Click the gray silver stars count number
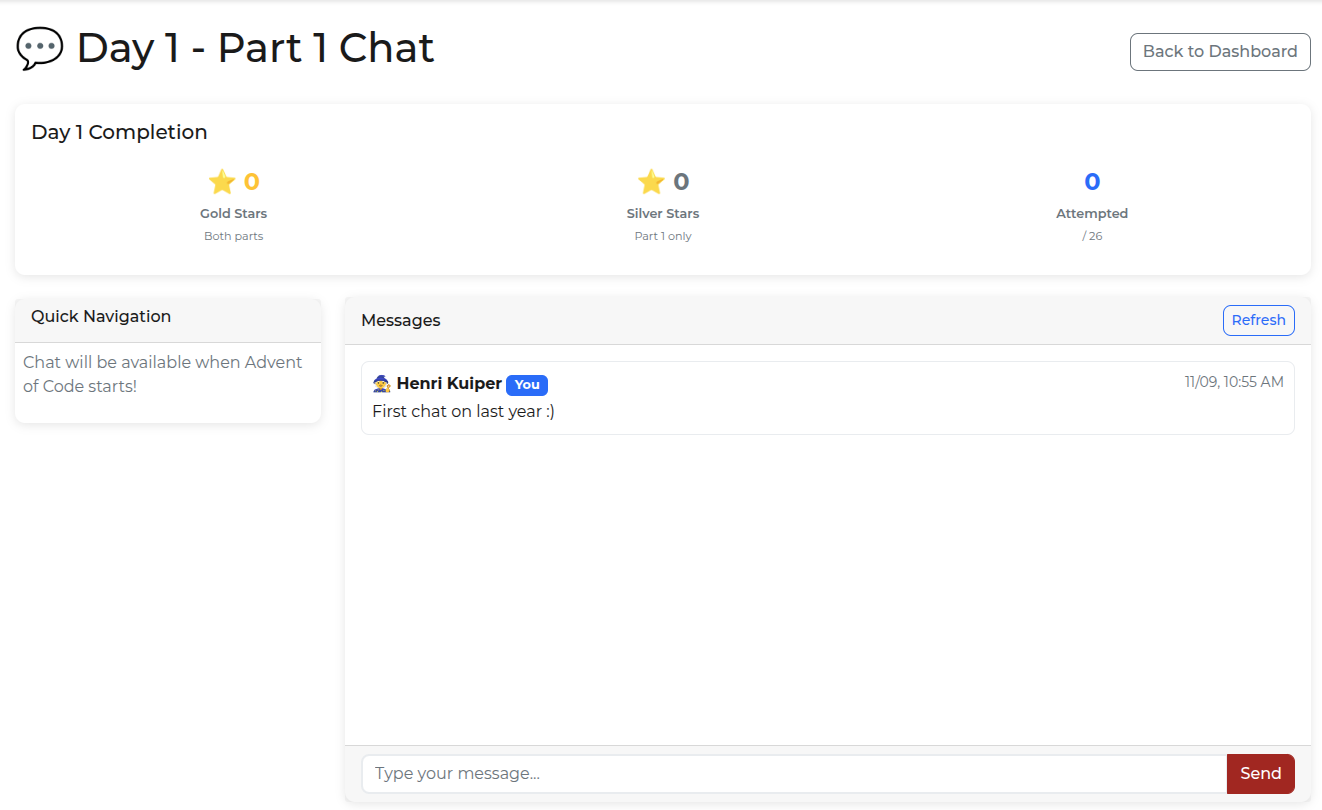This screenshot has height=810, width=1322. point(681,182)
